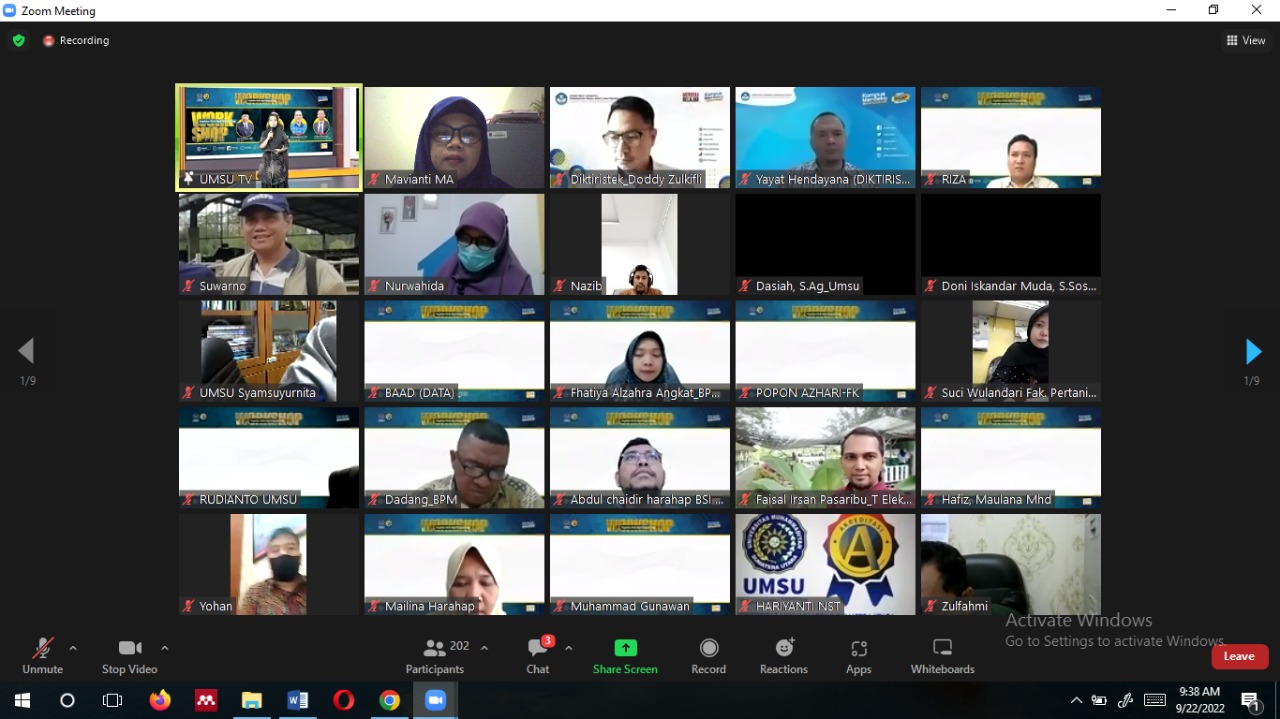The width and height of the screenshot is (1280, 719).
Task: Select the UMSU TV video tile
Action: pos(269,137)
